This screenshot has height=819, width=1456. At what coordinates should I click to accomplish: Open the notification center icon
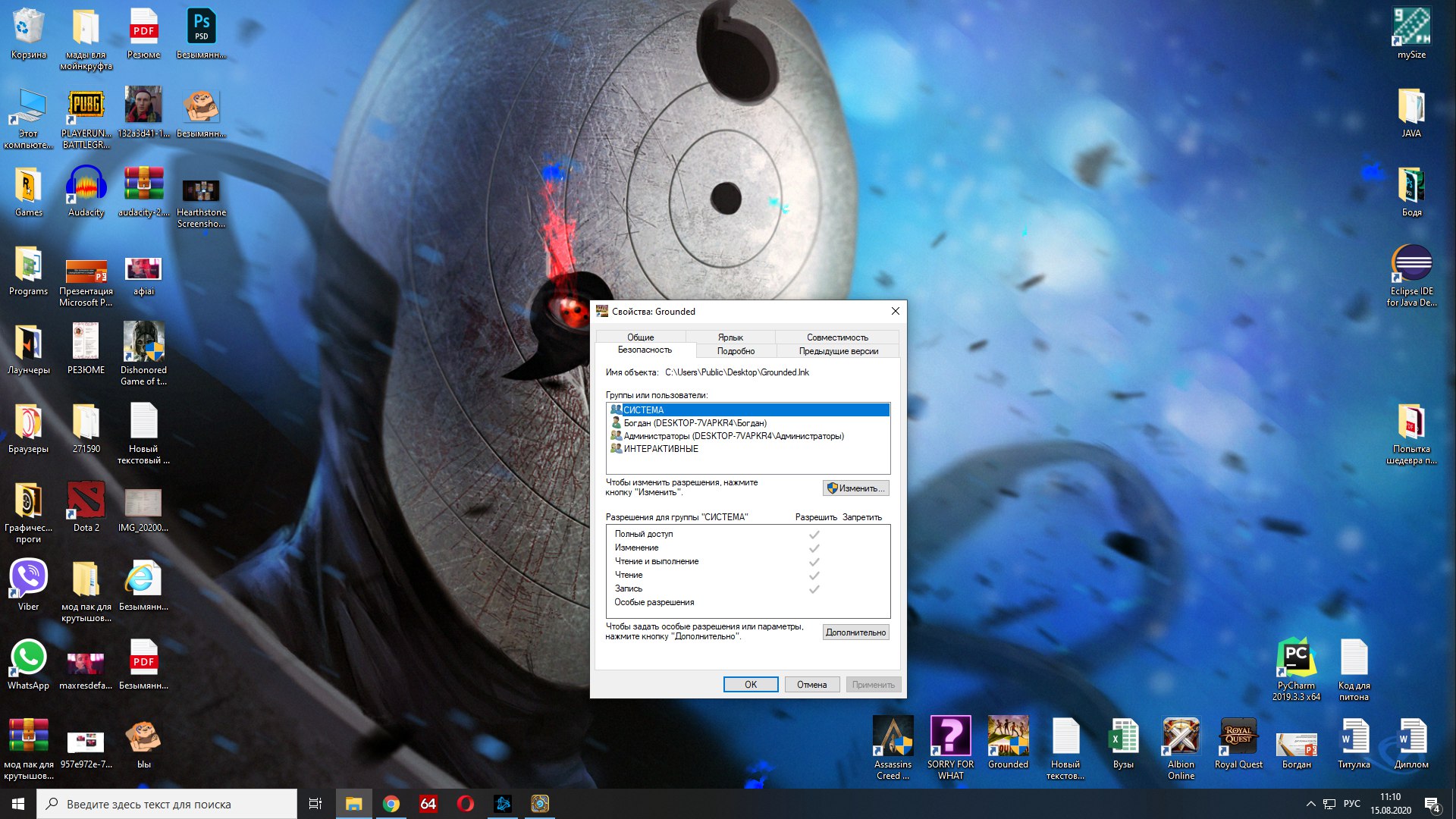click(1432, 804)
